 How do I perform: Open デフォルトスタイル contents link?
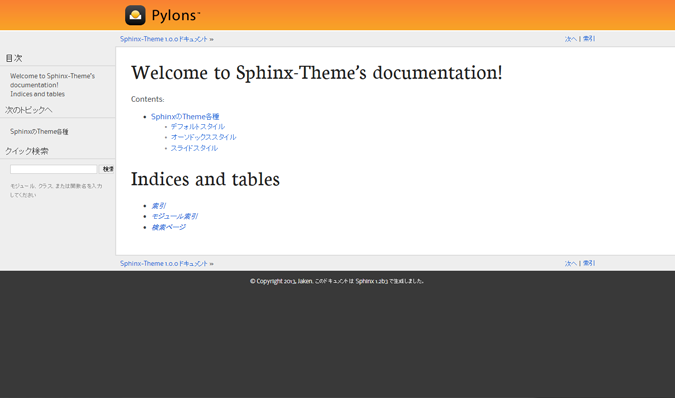(x=198, y=126)
